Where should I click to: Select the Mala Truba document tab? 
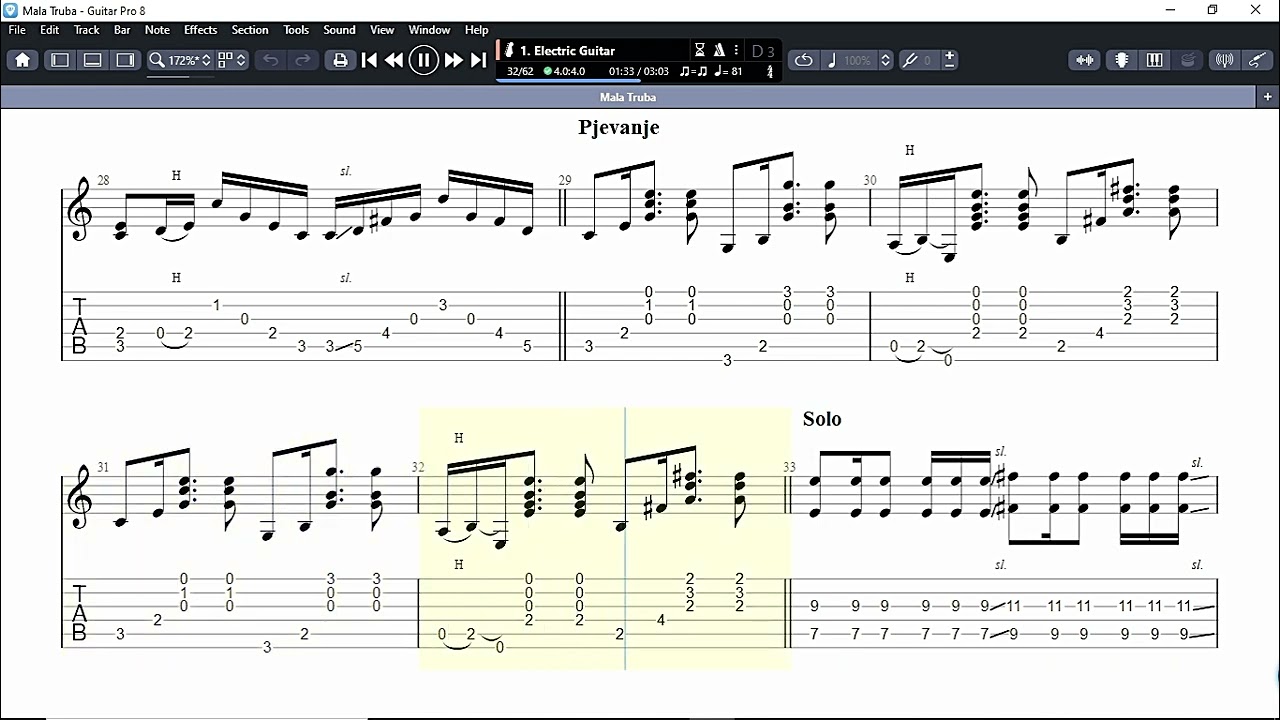click(x=628, y=97)
